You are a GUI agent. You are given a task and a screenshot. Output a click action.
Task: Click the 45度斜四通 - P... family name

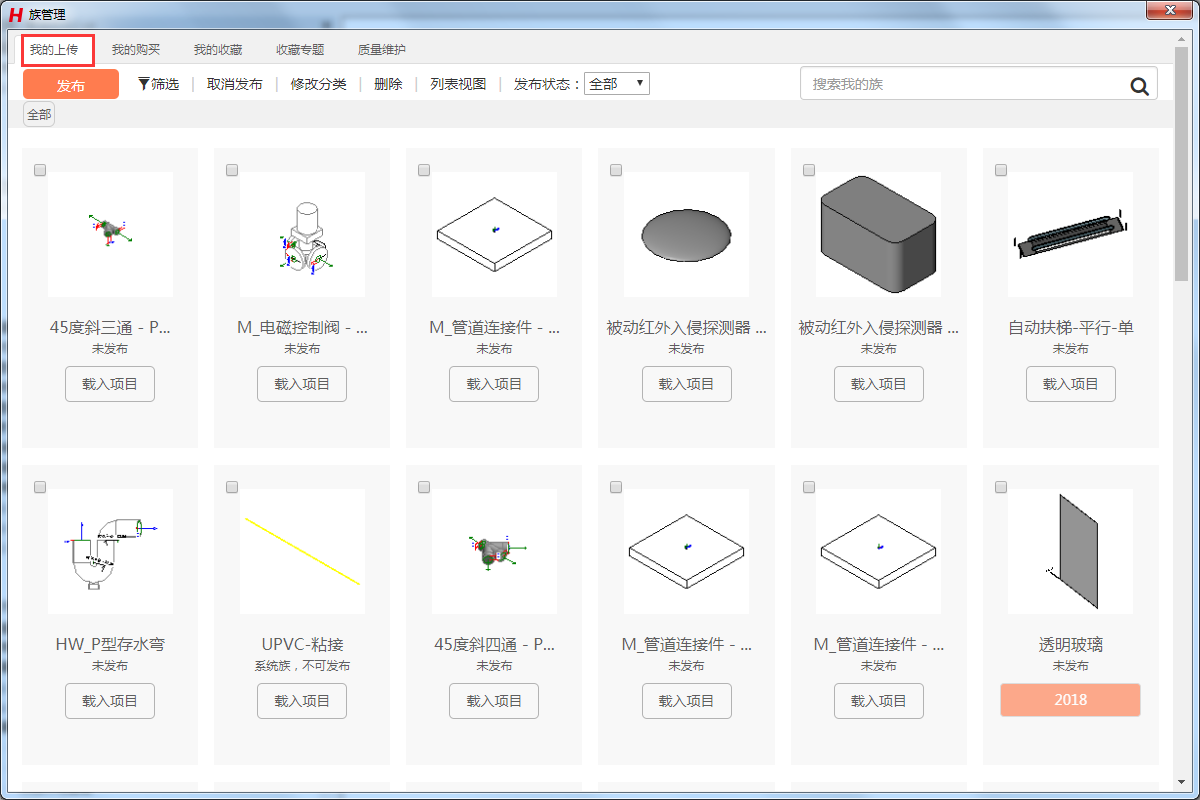point(494,645)
